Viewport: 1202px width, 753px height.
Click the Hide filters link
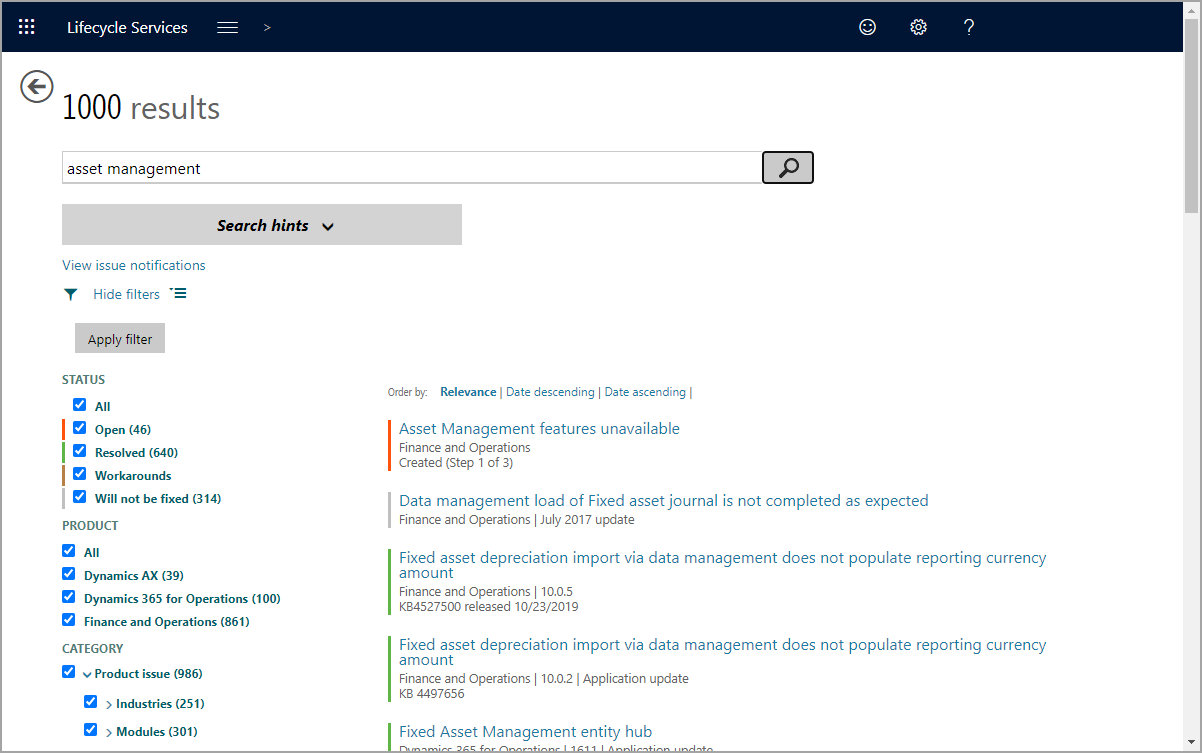click(126, 294)
